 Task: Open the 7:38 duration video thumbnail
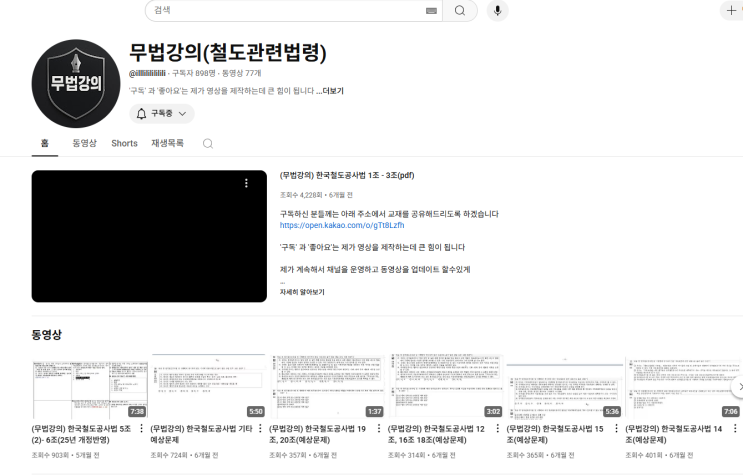[x=90, y=386]
